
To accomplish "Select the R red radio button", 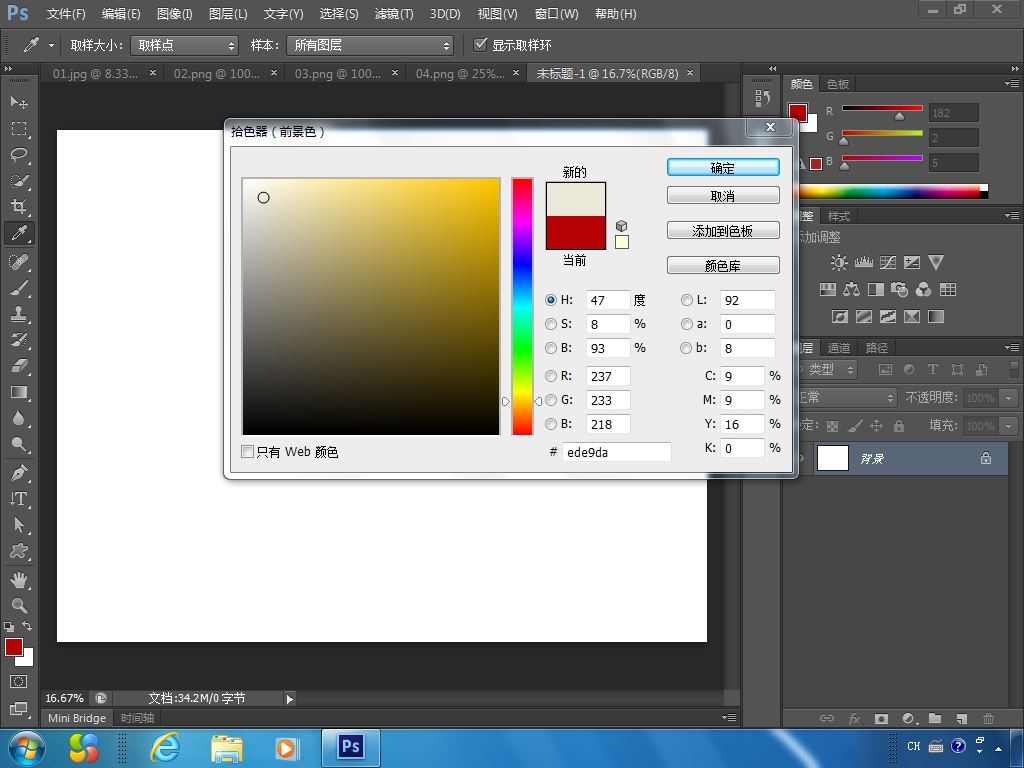I will point(551,376).
